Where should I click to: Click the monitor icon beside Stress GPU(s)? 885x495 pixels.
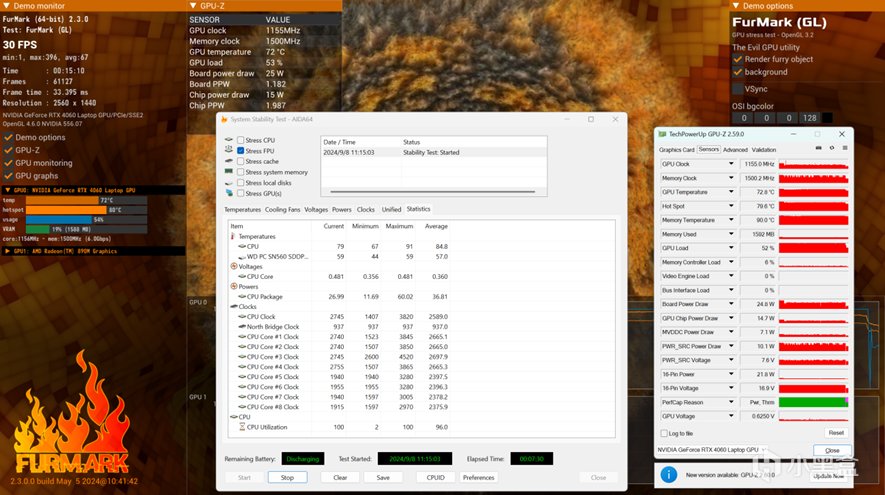pos(229,193)
